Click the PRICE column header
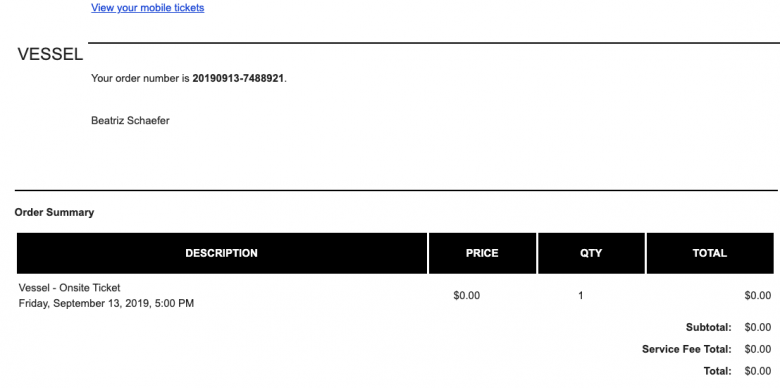The image size is (780, 388). click(483, 253)
